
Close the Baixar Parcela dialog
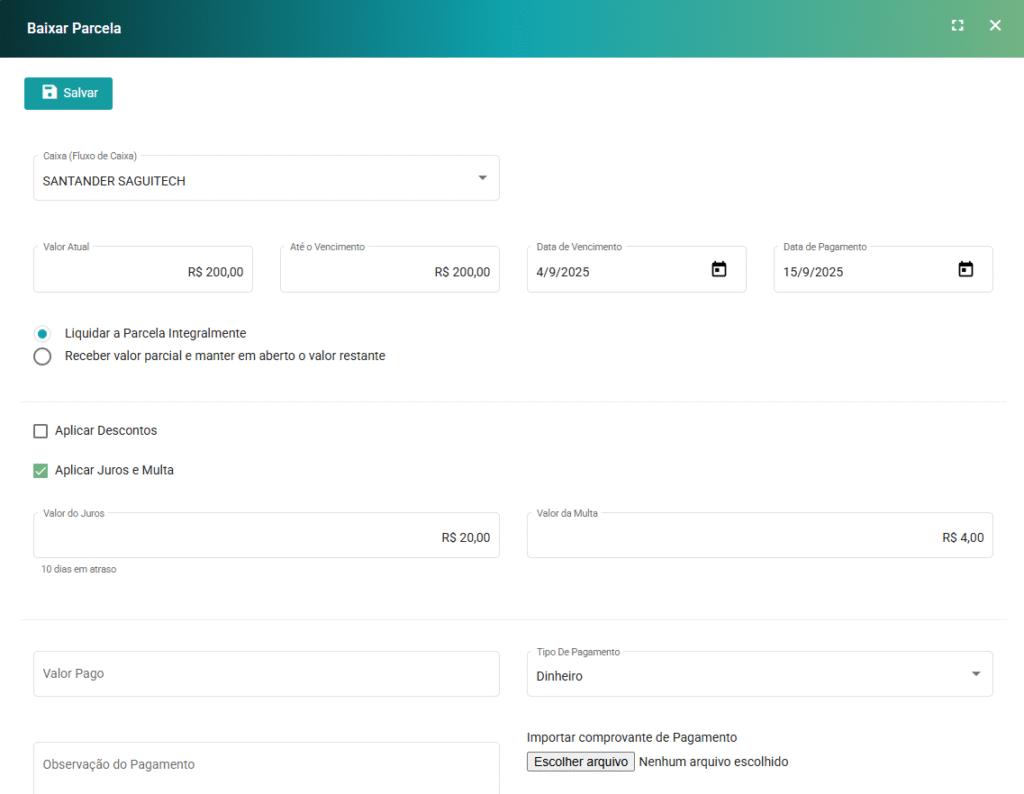pyautogui.click(x=995, y=26)
